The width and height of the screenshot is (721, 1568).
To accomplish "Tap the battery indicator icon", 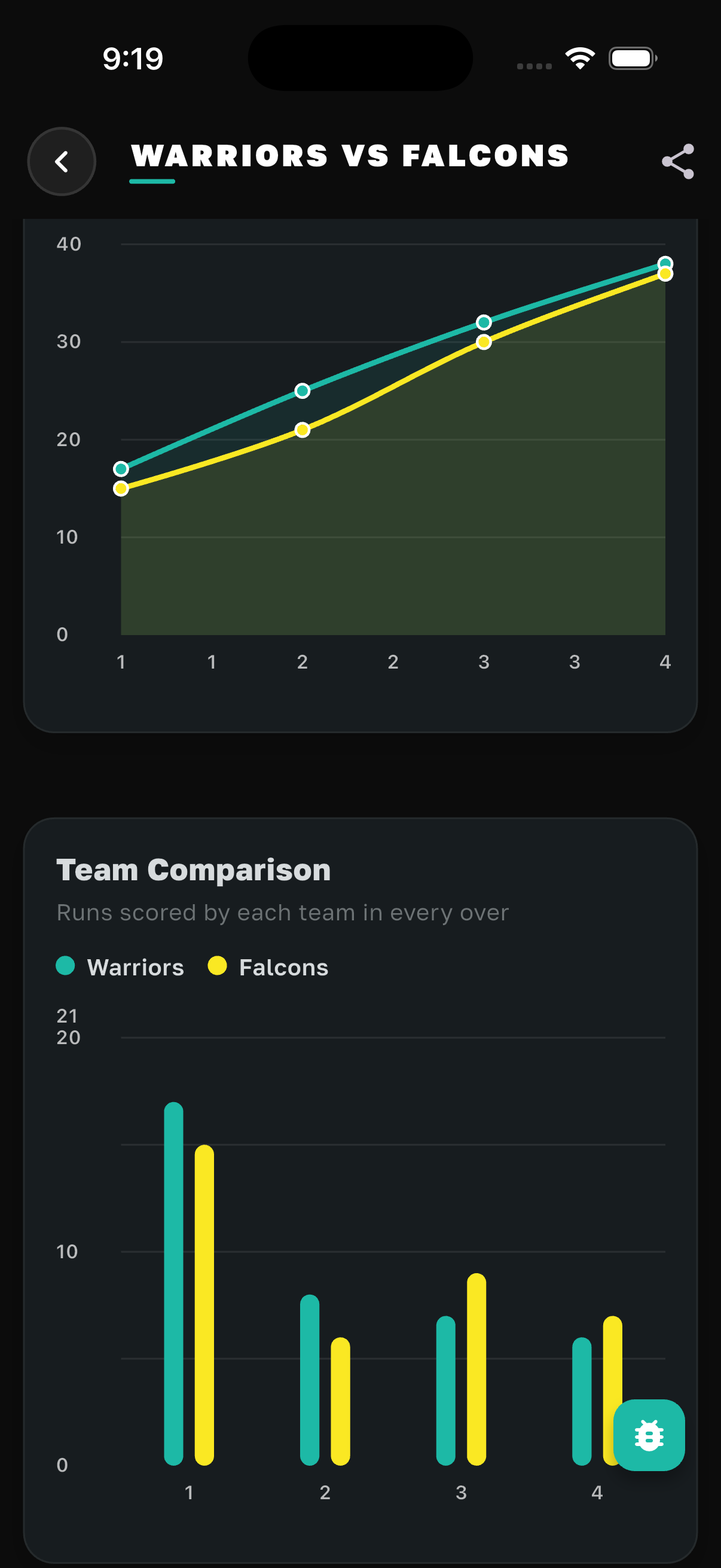I will pyautogui.click(x=630, y=58).
